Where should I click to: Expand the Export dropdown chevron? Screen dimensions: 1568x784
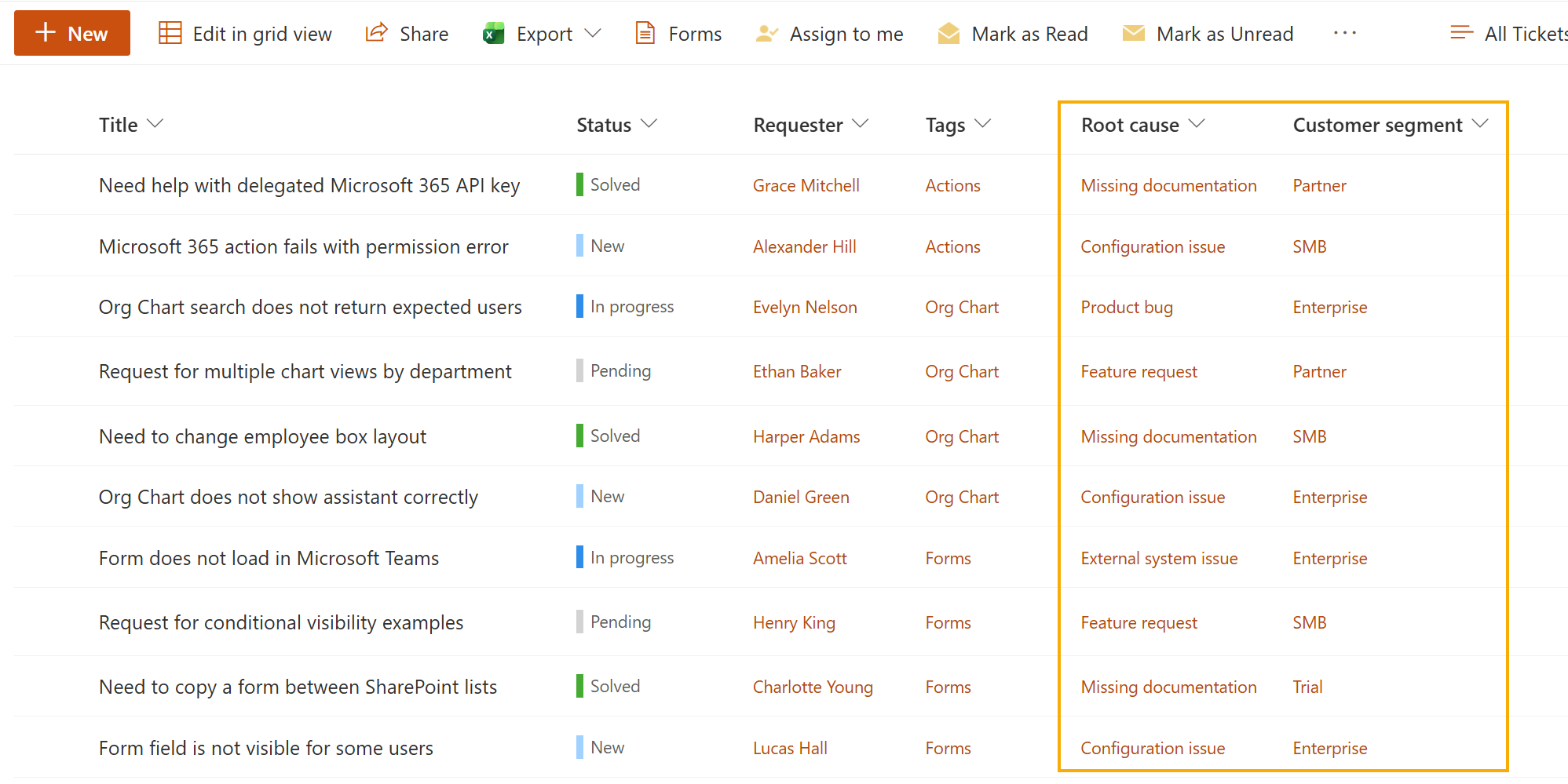594,34
